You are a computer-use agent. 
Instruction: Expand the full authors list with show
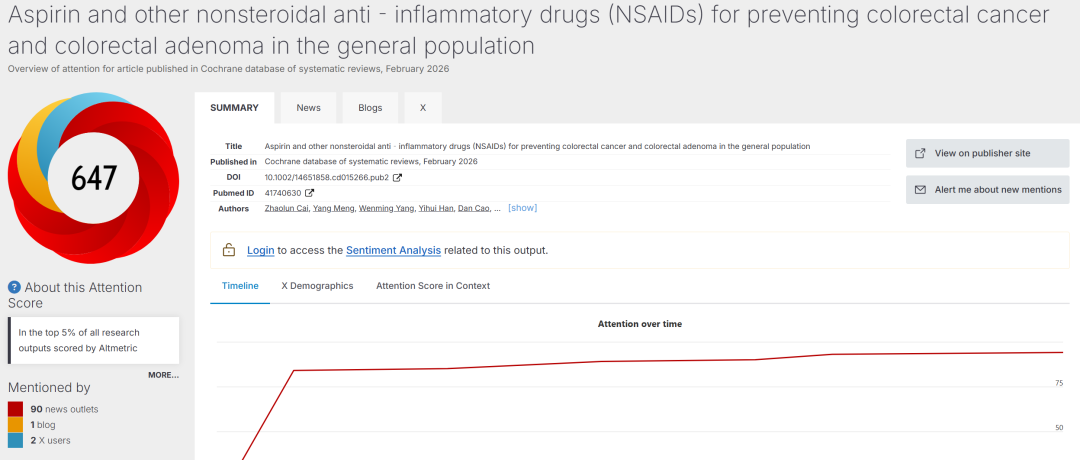click(x=522, y=208)
